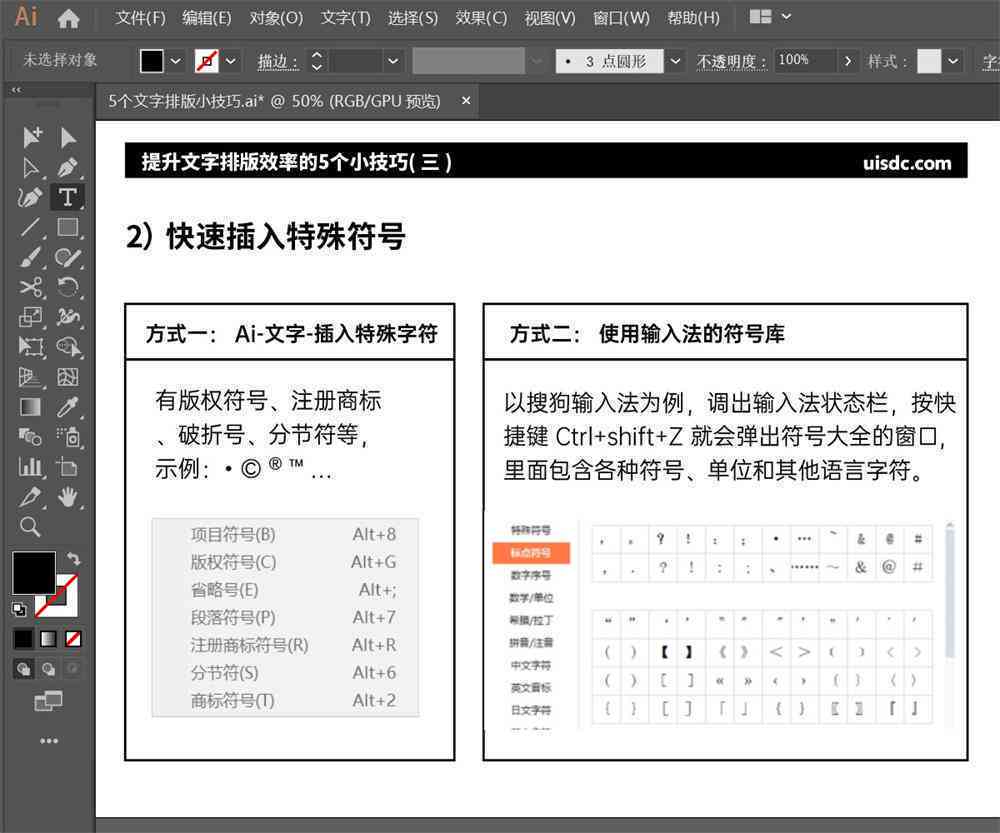Screen dimensions: 1000x833
Task: Select the Slice tool
Action: (30, 497)
